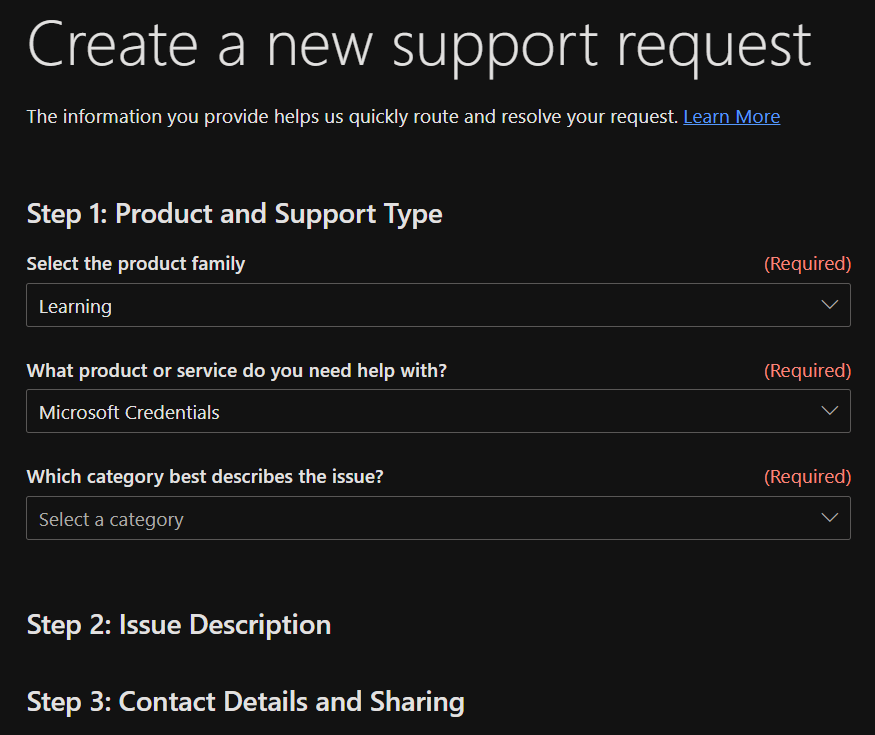Click the information routing description text
This screenshot has height=735, width=875.
352,117
